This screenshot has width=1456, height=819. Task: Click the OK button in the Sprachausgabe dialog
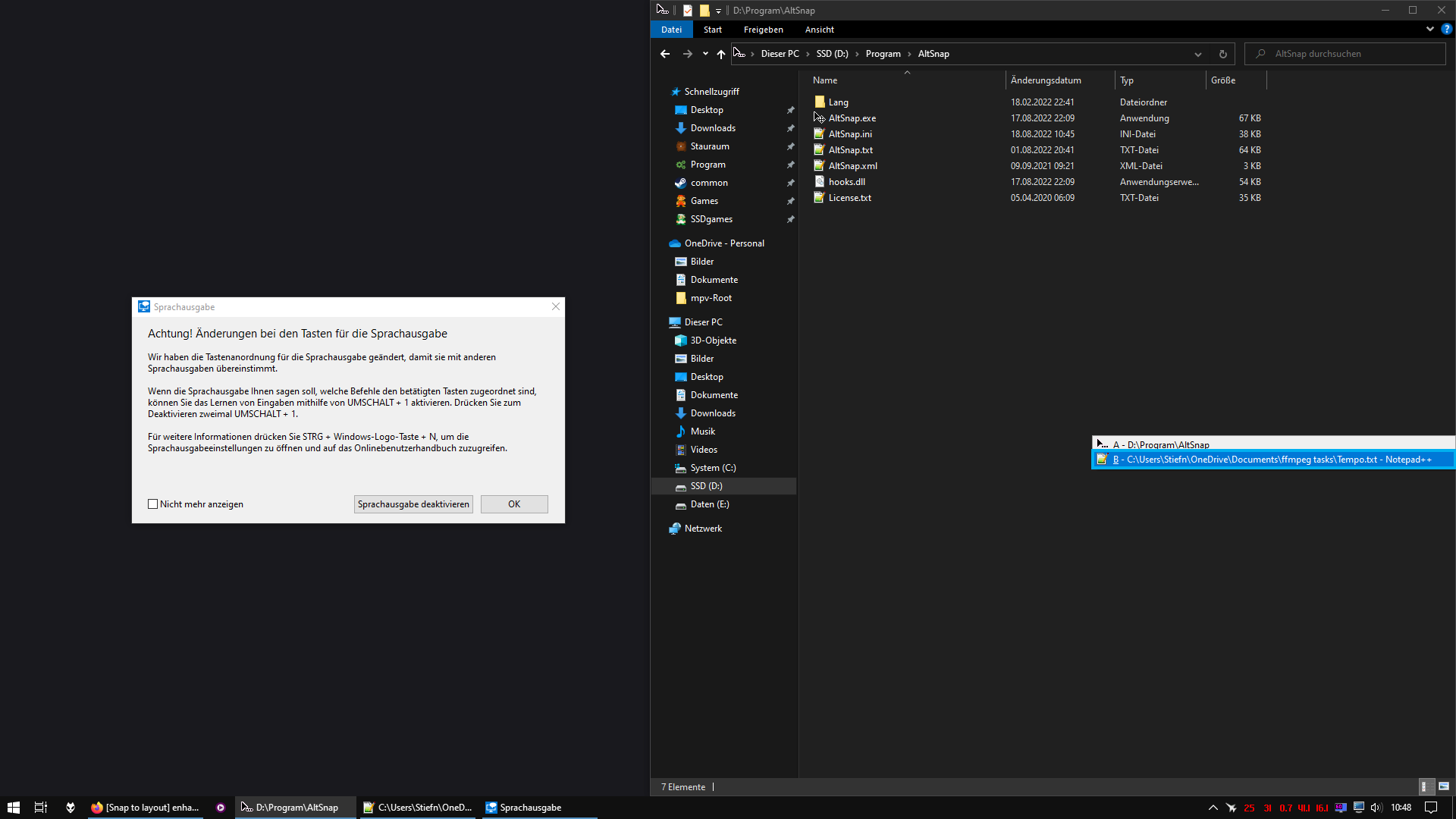(x=514, y=504)
